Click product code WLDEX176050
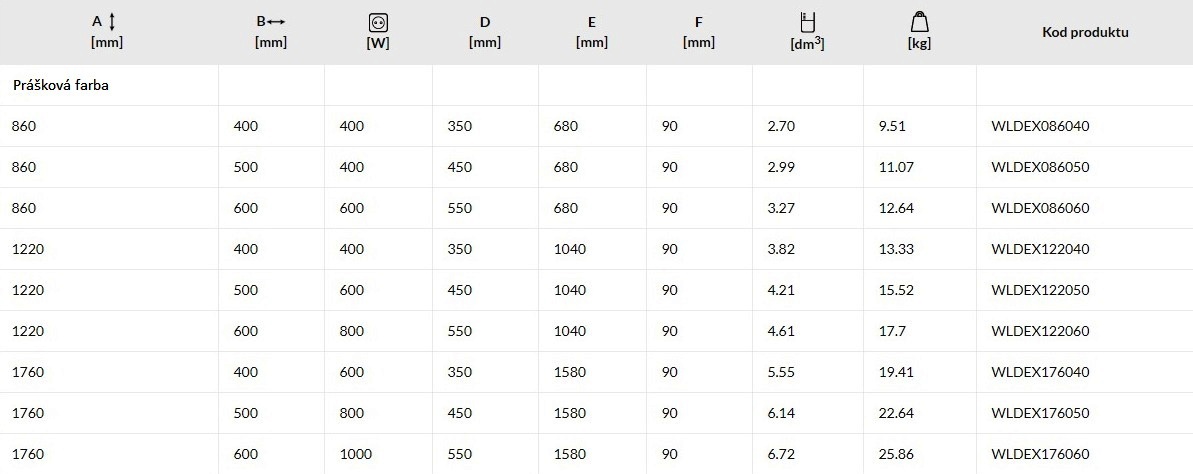Image resolution: width=1193 pixels, height=474 pixels. coord(1040,414)
